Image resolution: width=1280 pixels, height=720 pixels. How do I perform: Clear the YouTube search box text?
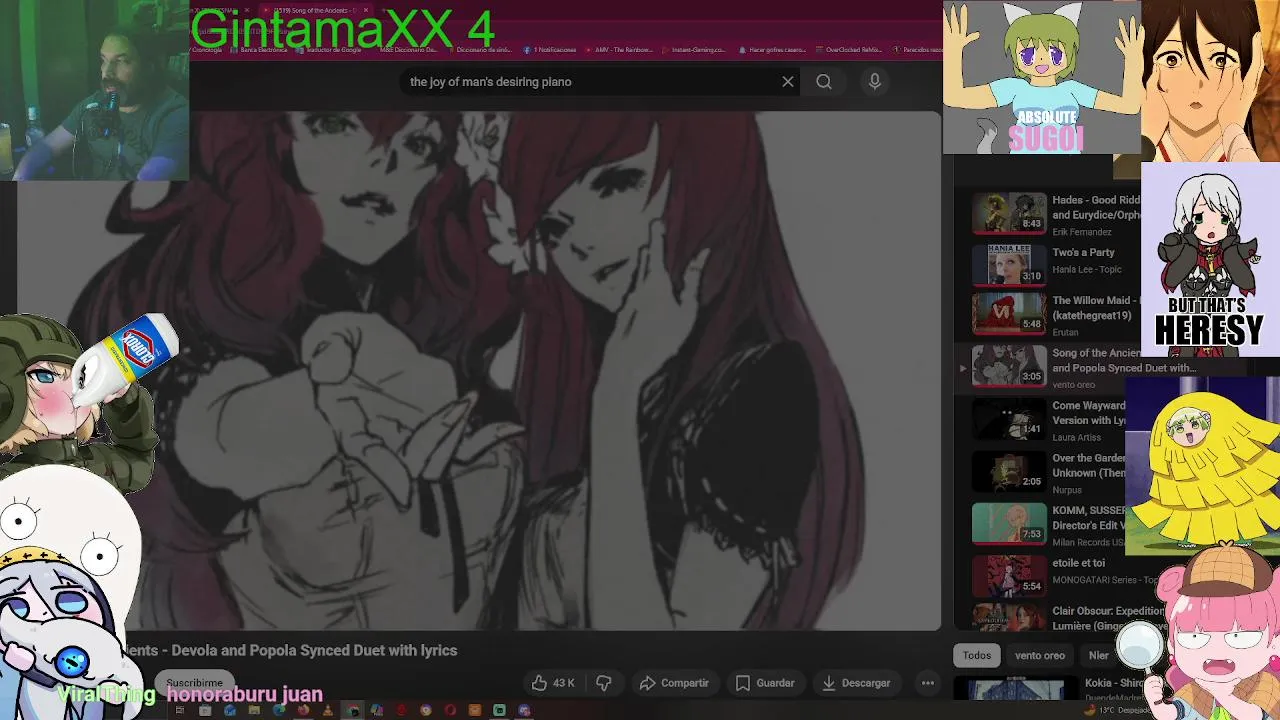tap(788, 82)
